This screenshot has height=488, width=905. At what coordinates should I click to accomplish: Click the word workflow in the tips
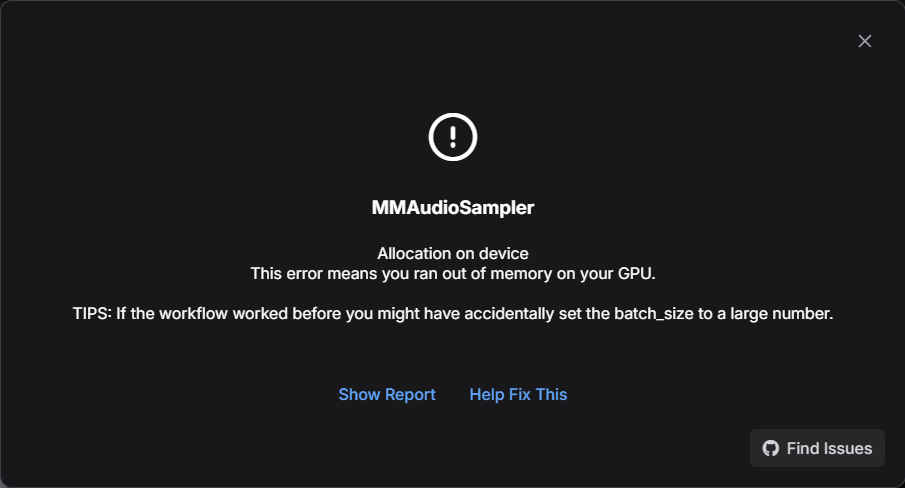point(194,314)
